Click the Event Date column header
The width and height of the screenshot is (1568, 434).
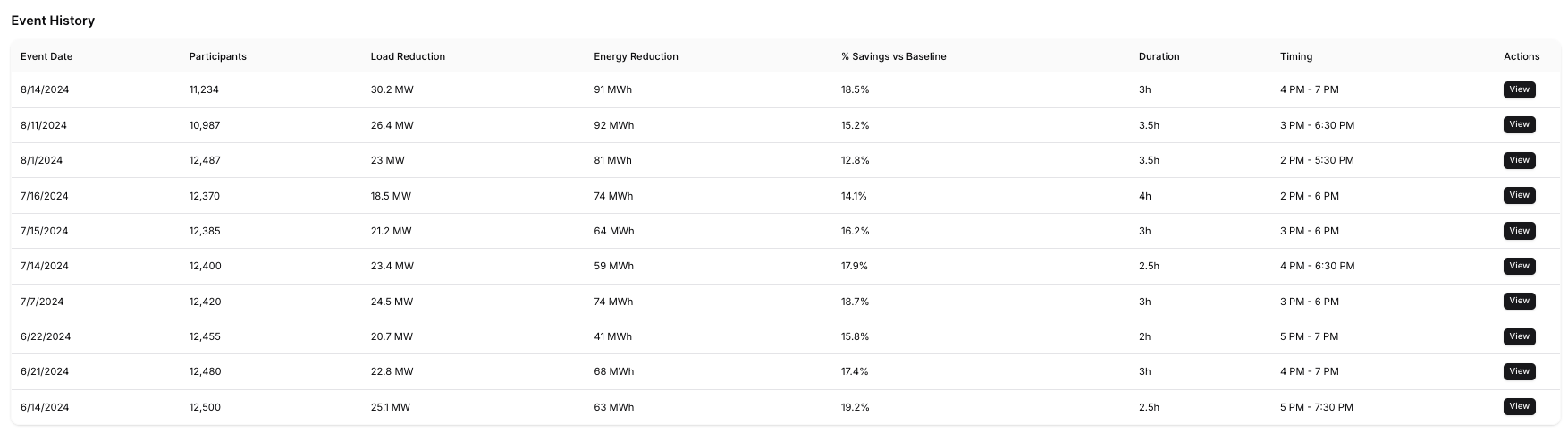46,56
